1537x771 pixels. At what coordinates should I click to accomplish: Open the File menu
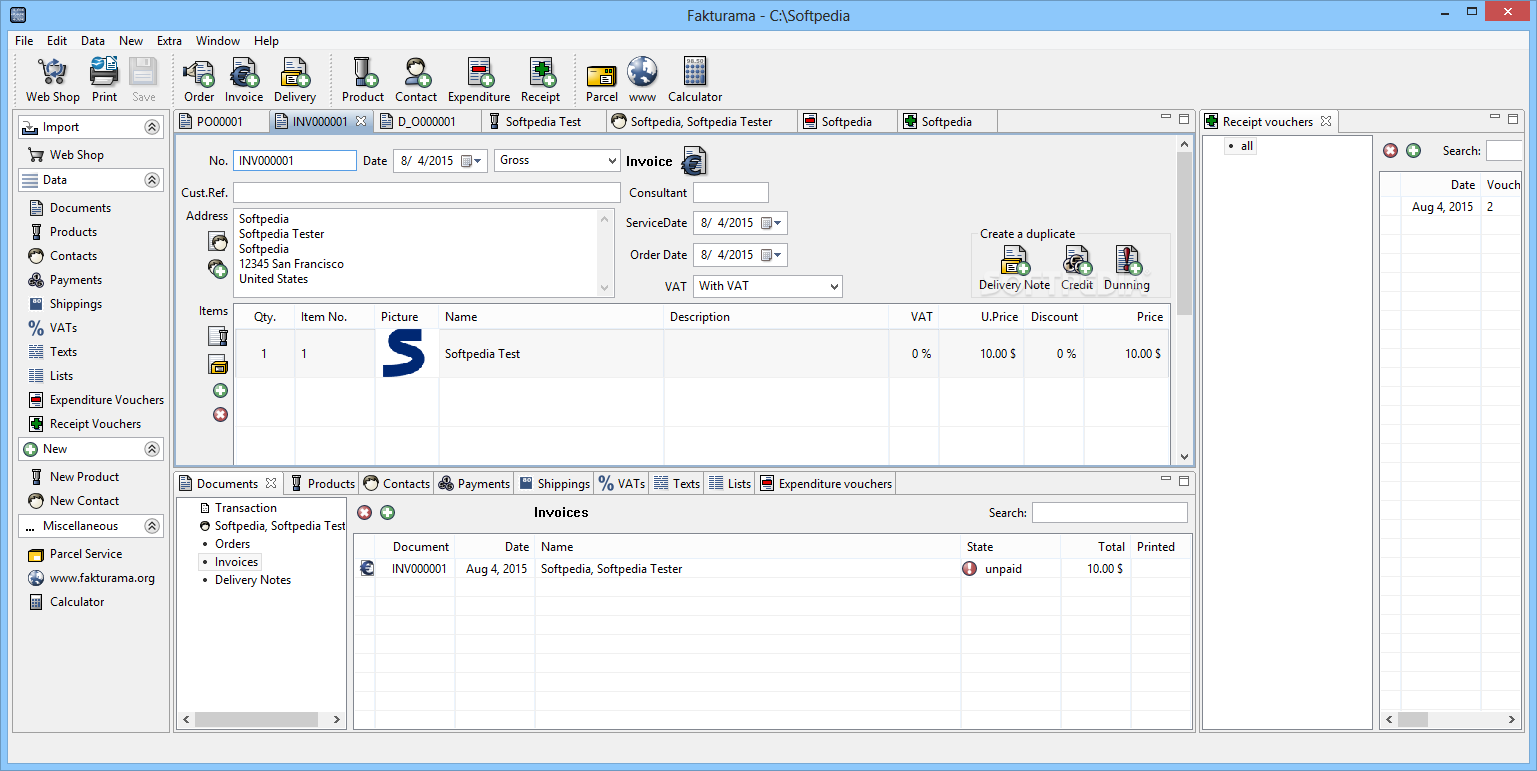click(x=24, y=41)
